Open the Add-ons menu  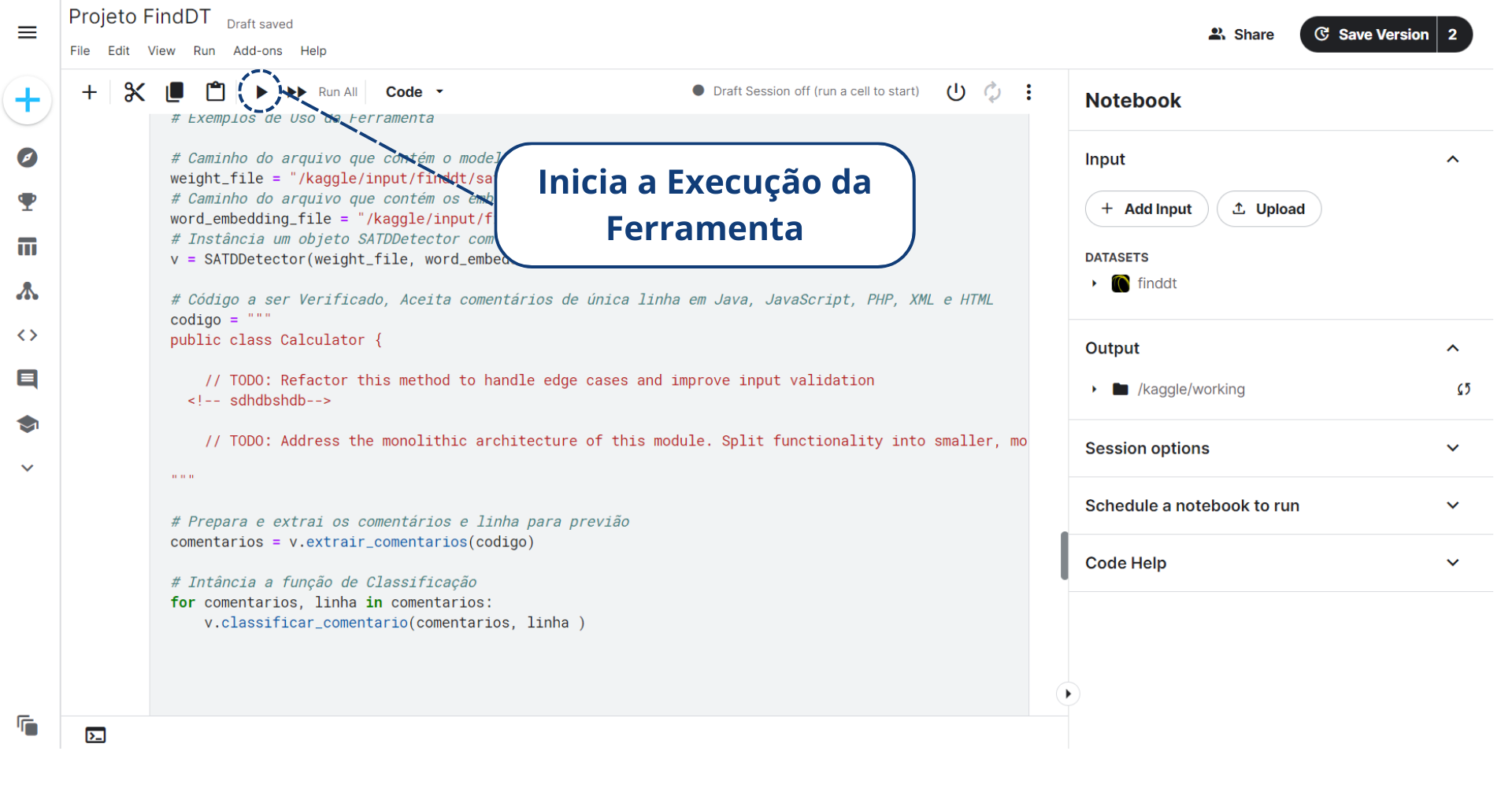tap(258, 50)
